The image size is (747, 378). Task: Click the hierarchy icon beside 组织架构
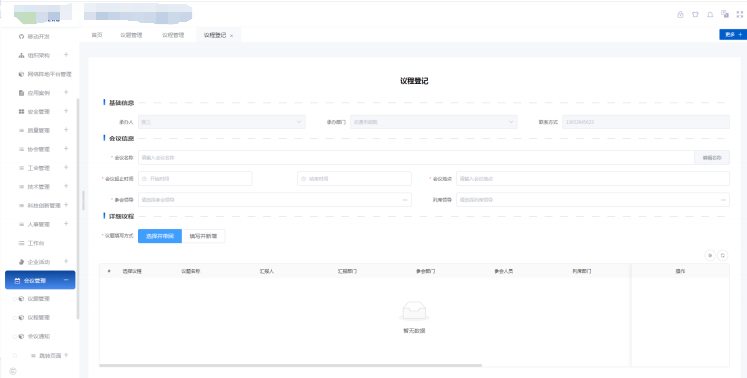pyautogui.click(x=21, y=55)
